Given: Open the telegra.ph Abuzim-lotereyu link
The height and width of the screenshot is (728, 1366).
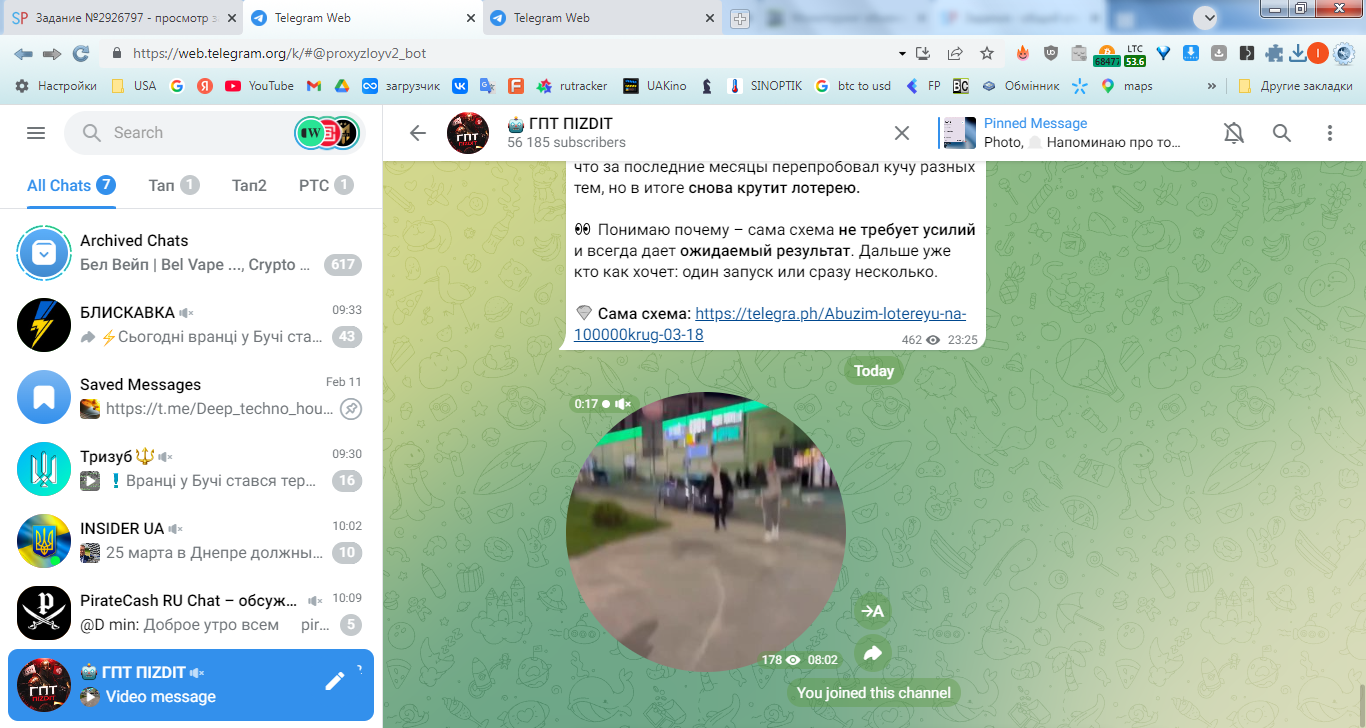Looking at the screenshot, I should [x=772, y=324].
